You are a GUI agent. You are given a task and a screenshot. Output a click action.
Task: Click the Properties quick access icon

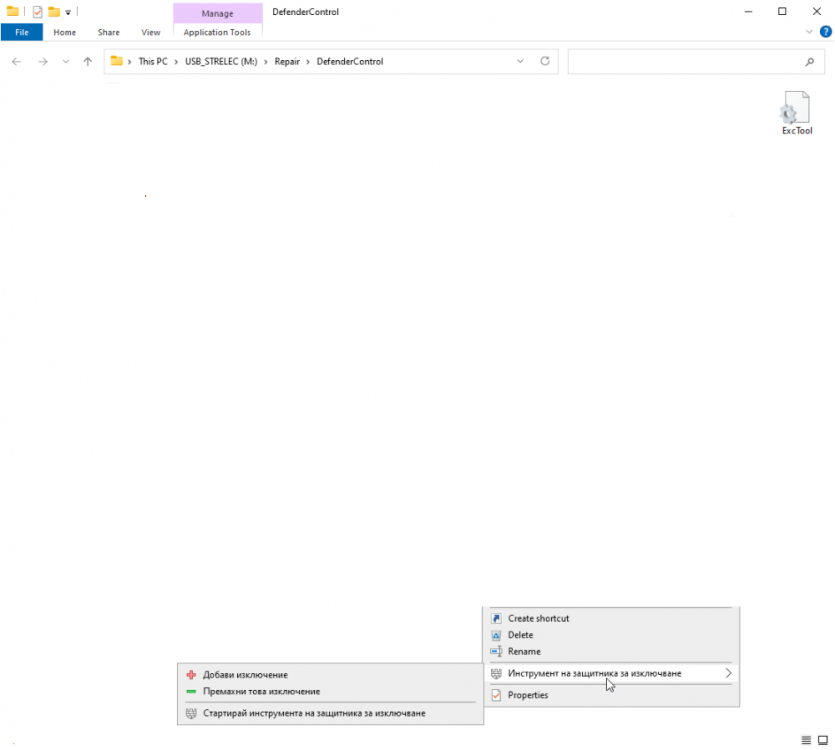(x=37, y=11)
